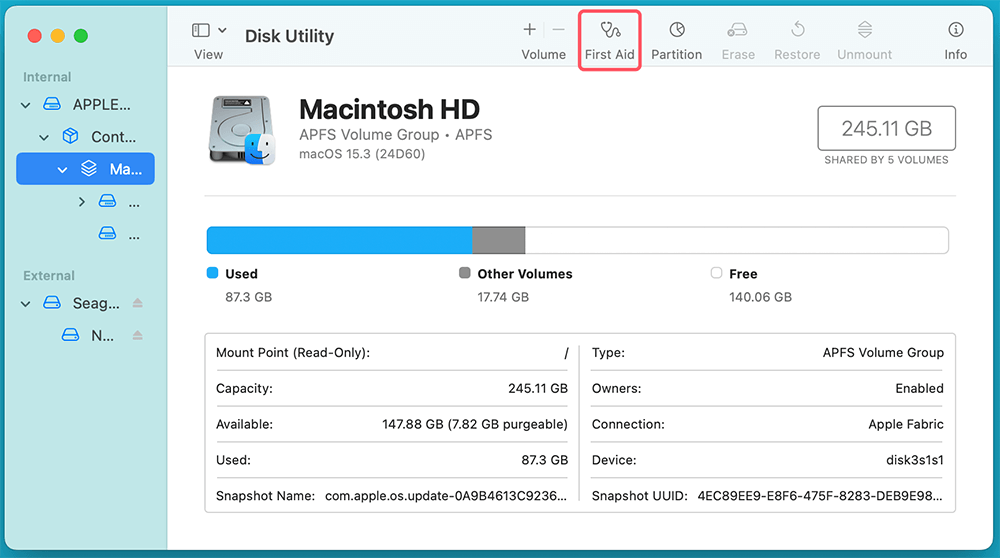The height and width of the screenshot is (558, 1000).
Task: Collapse the Seagate external drive chevron
Action: click(26, 303)
